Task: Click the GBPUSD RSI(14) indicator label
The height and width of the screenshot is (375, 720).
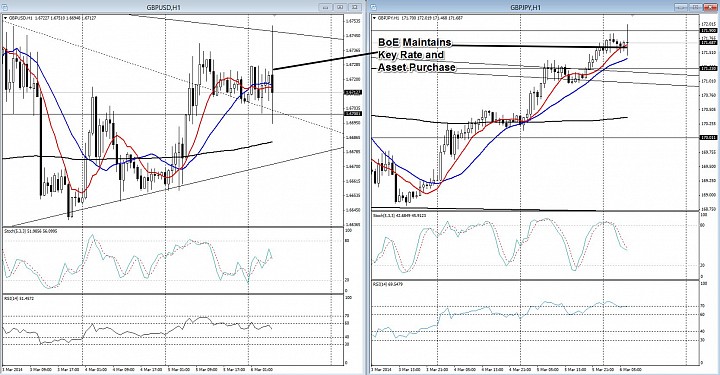Action: [19, 298]
